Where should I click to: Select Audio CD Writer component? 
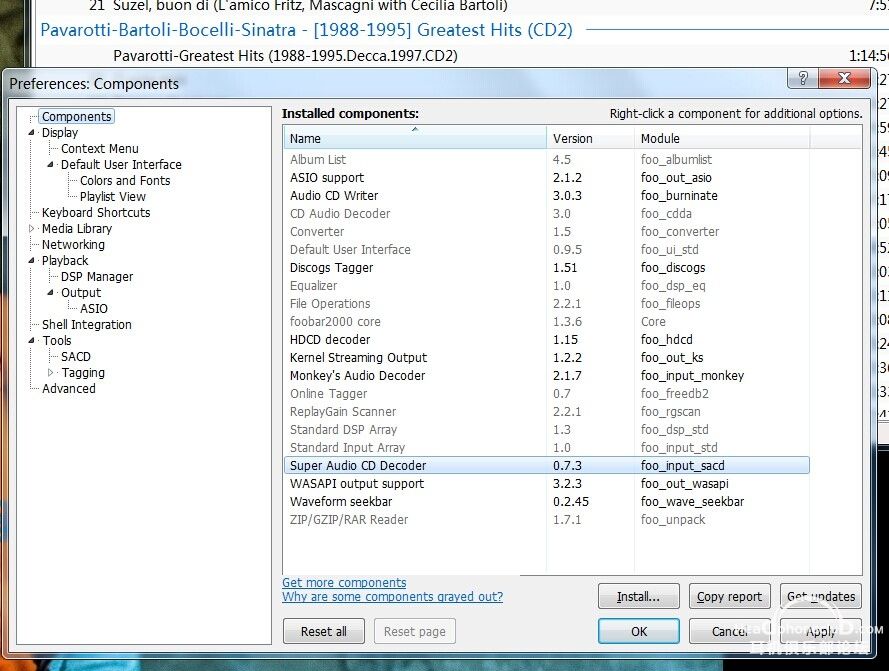tap(547, 196)
